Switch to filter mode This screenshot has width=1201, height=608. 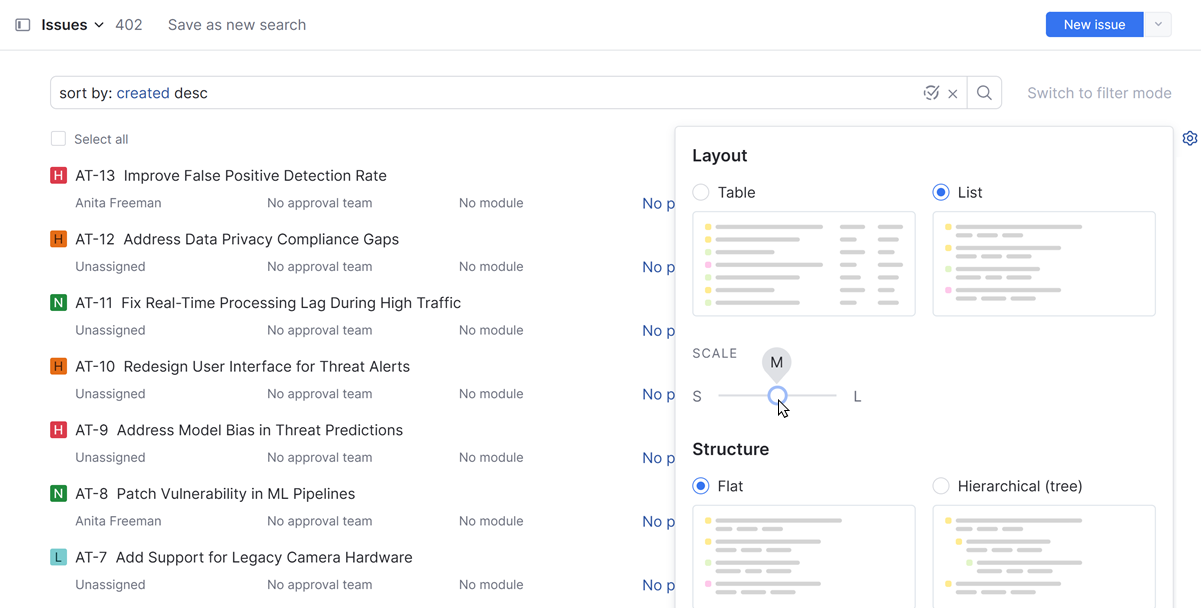tap(1099, 93)
